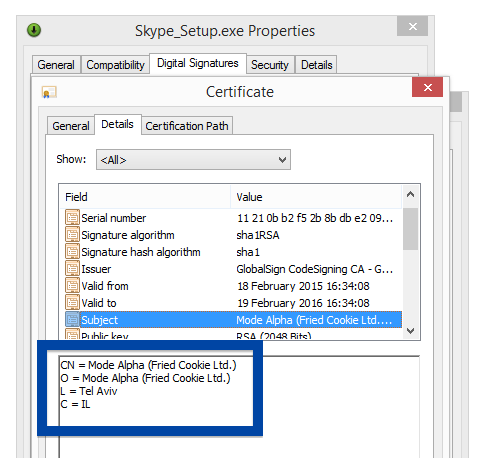This screenshot has height=458, width=481.
Task: Close the Certificate dialog with red X
Action: click(x=427, y=87)
